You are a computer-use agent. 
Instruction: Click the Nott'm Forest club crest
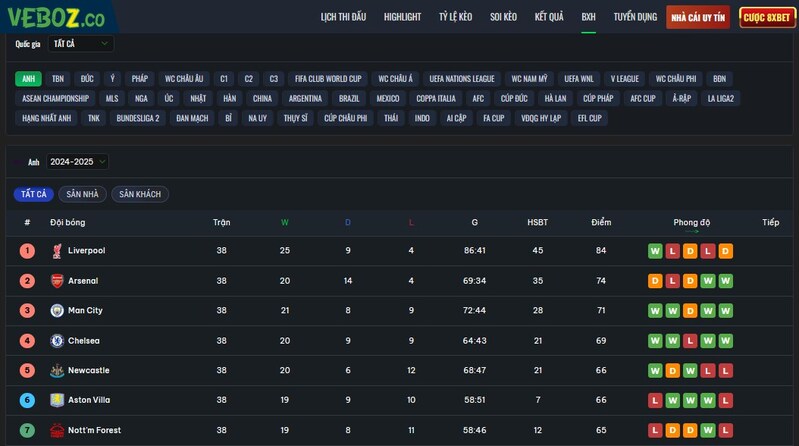[x=57, y=430]
